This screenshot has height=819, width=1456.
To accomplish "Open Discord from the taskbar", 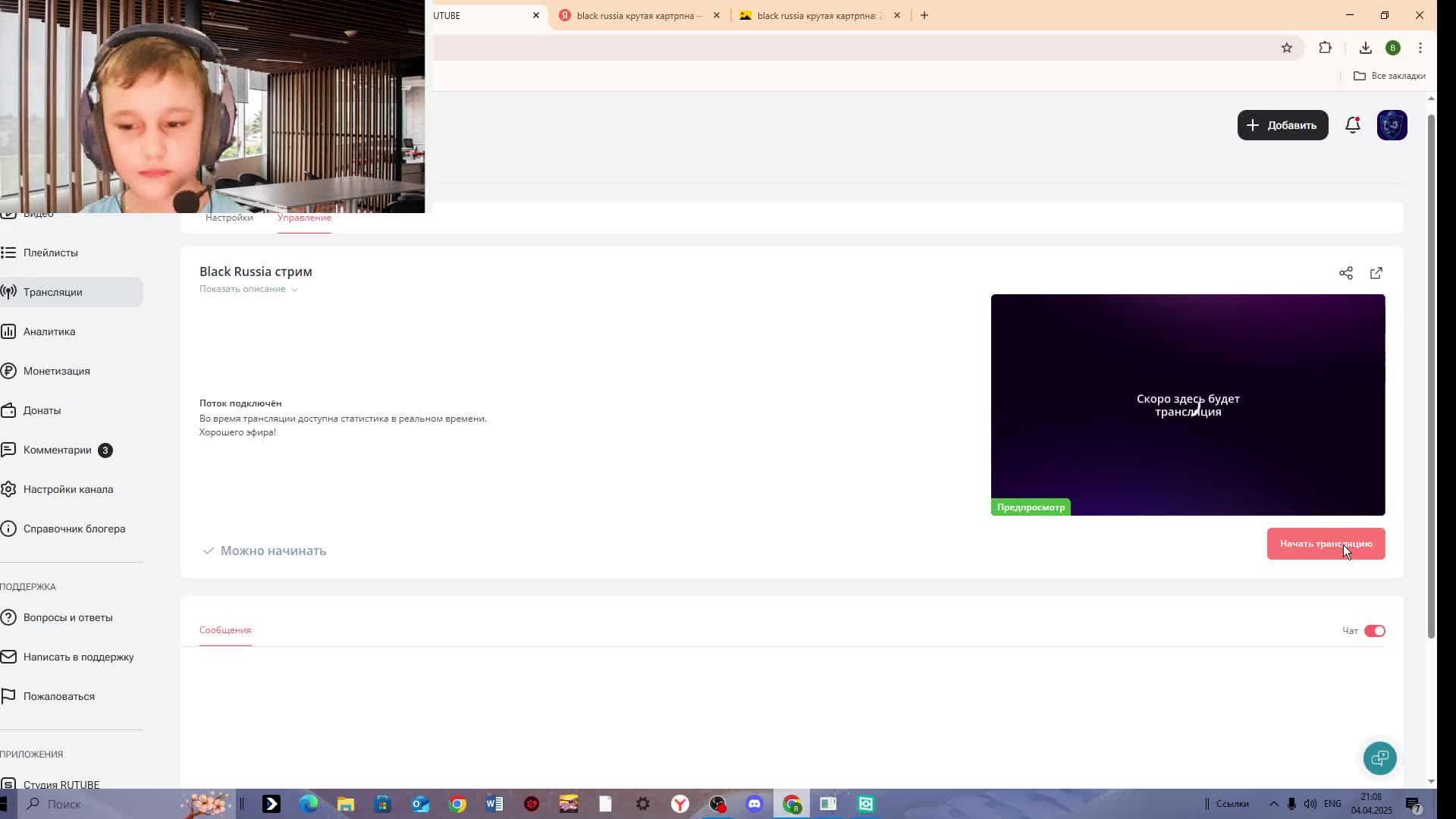I will tap(754, 804).
